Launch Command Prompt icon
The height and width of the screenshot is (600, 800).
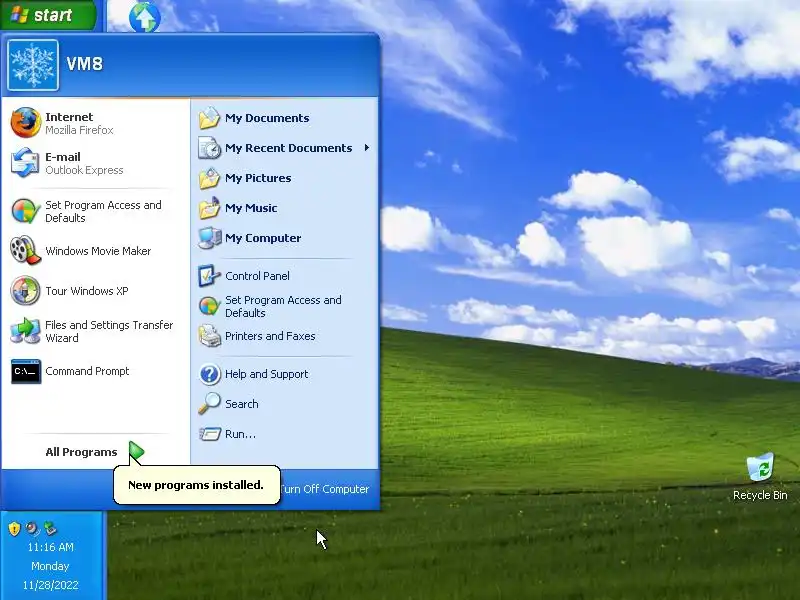point(26,371)
